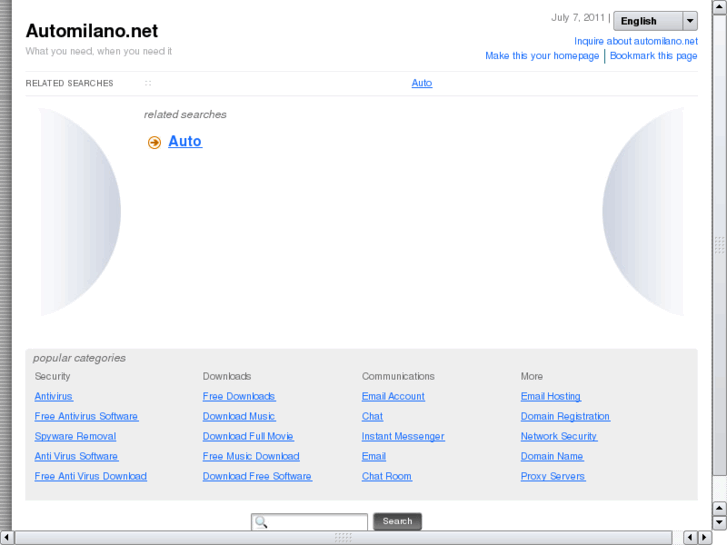Focus the search text field

[x=309, y=522]
